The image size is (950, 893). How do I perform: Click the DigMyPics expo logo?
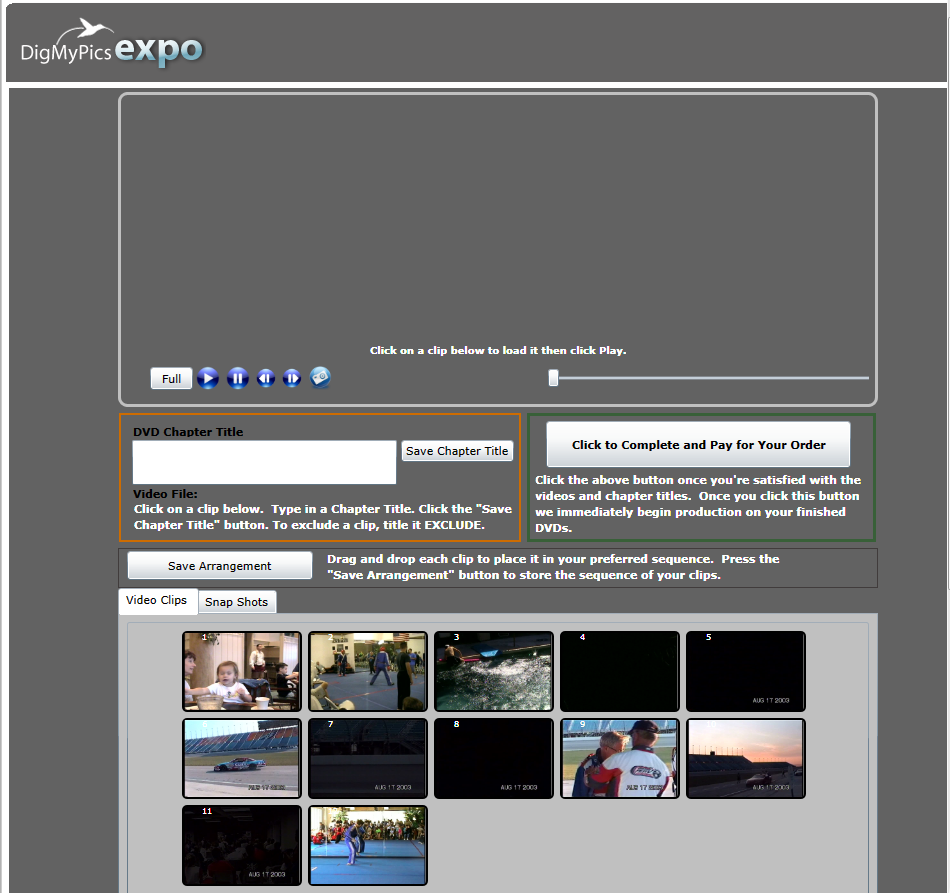[112, 45]
